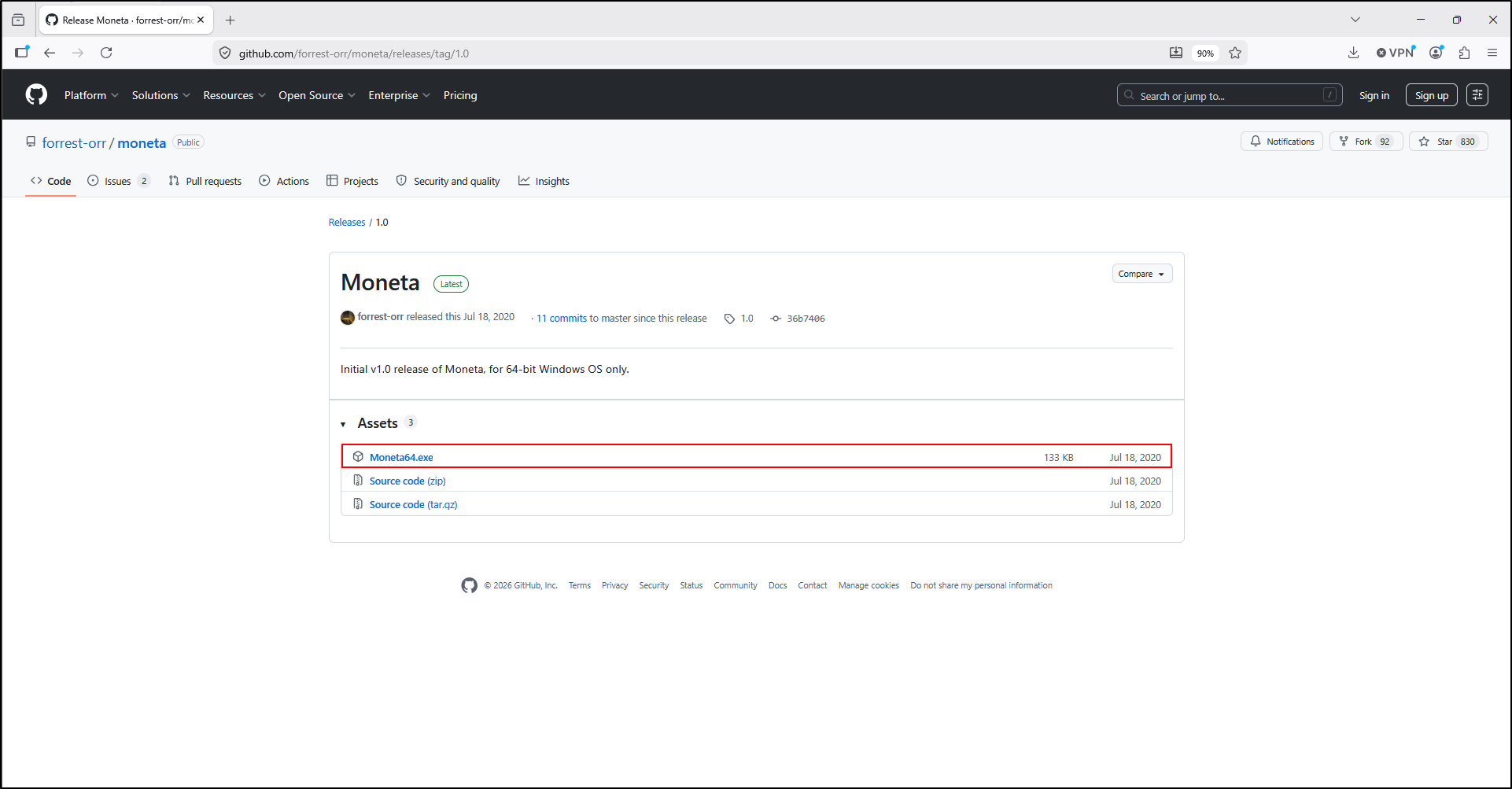Open the moneta repository link
The width and height of the screenshot is (1512, 789).
click(x=142, y=142)
